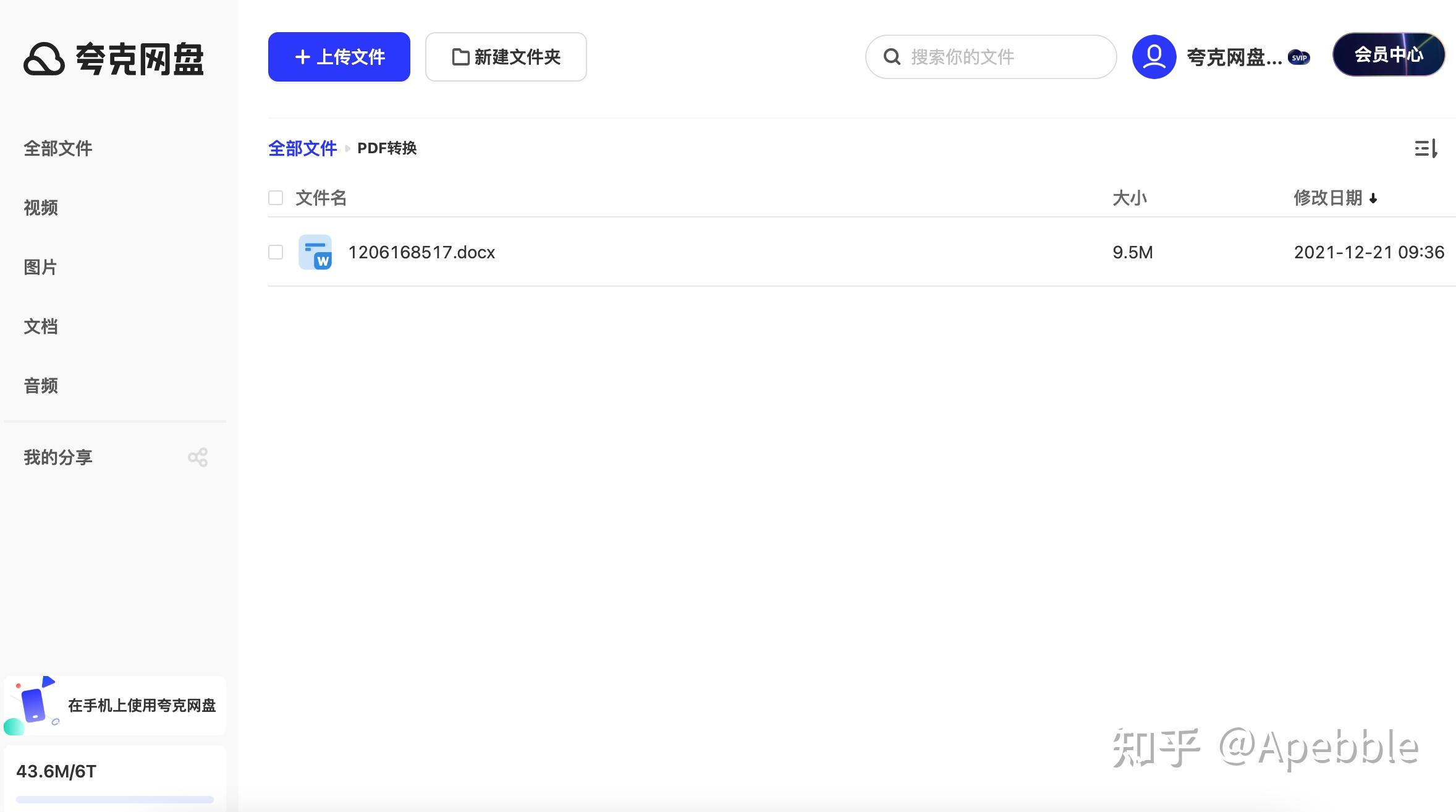Click the 1206168517.docx file name
The height and width of the screenshot is (812, 1456).
[422, 252]
